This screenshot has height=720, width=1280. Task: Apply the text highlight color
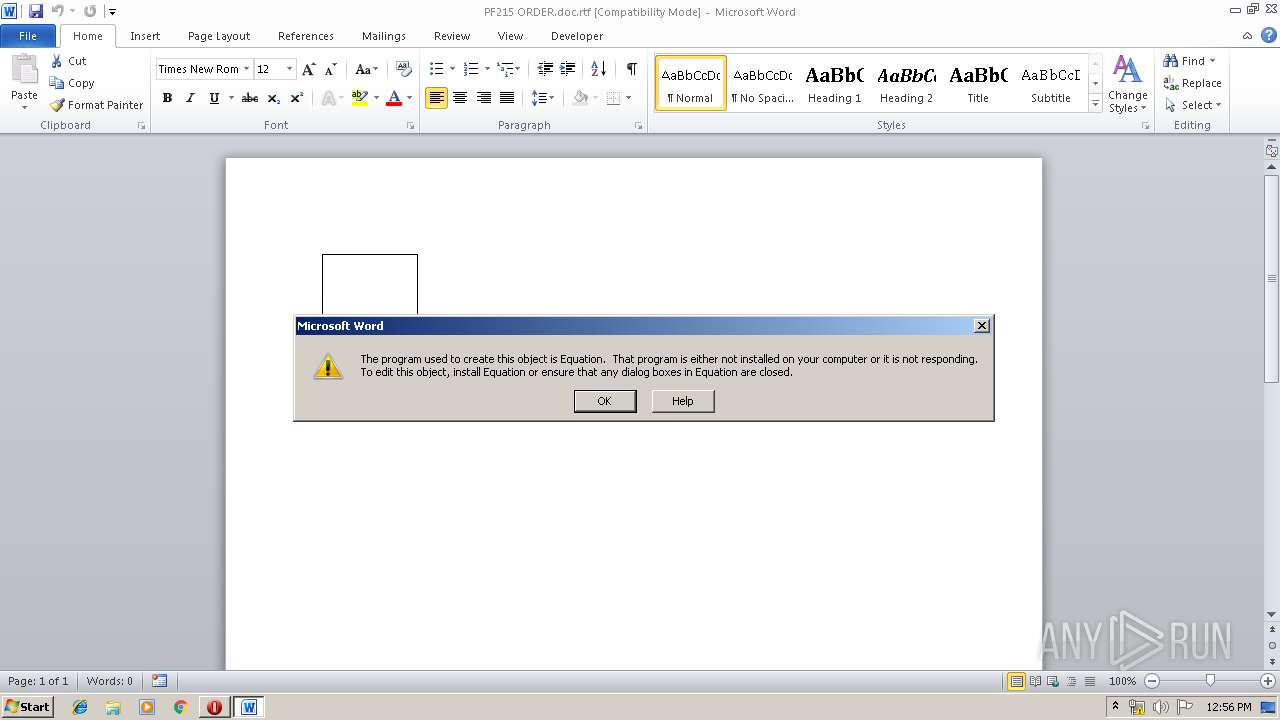(x=360, y=98)
